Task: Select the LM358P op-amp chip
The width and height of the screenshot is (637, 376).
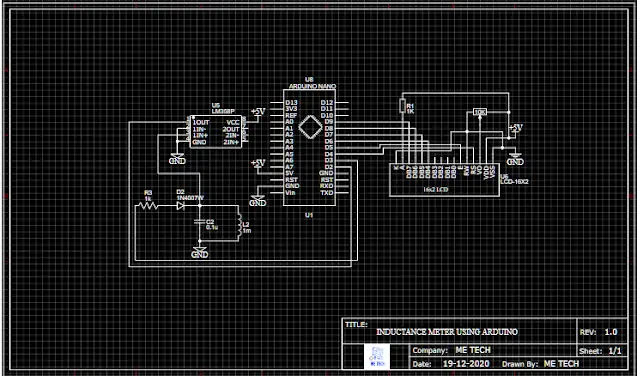Action: pos(216,132)
